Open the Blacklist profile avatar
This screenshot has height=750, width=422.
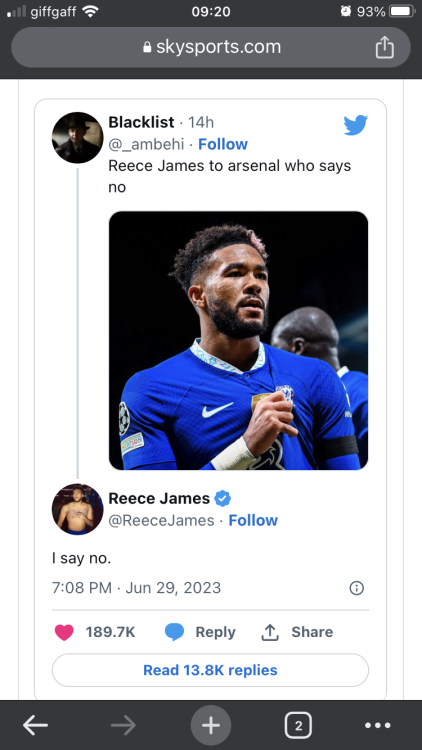click(78, 138)
